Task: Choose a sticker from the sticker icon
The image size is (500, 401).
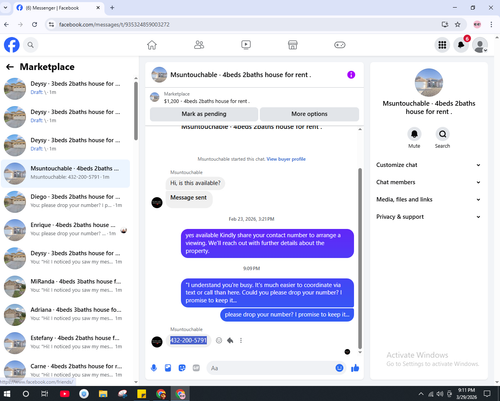Action: tap(182, 368)
